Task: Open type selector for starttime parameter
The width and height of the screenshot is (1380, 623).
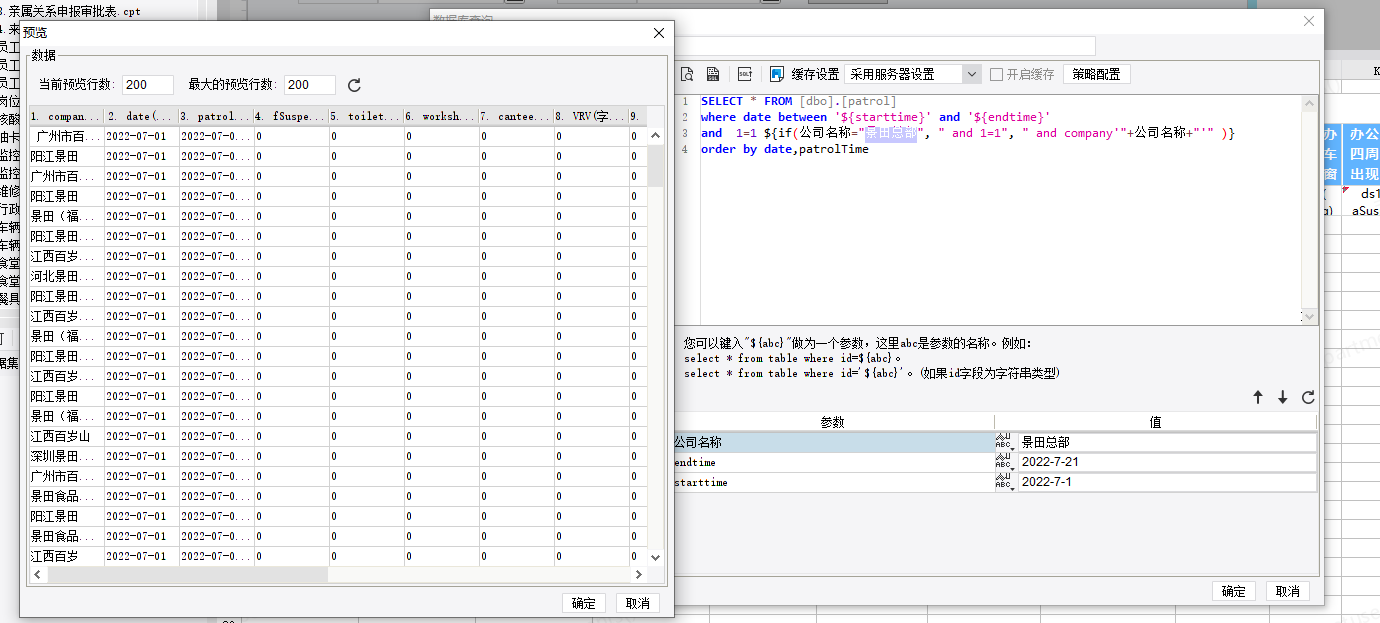Action: pos(1004,482)
